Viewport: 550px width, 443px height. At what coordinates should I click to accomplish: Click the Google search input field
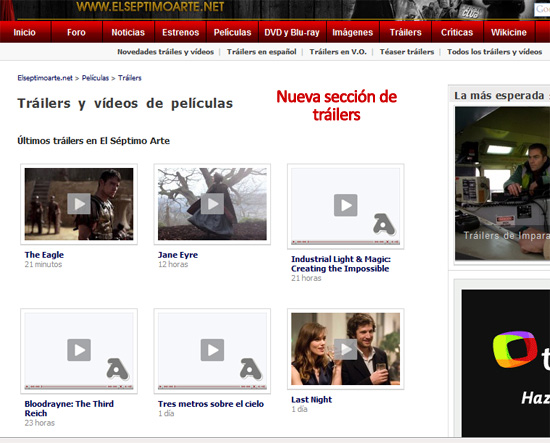[542, 9]
